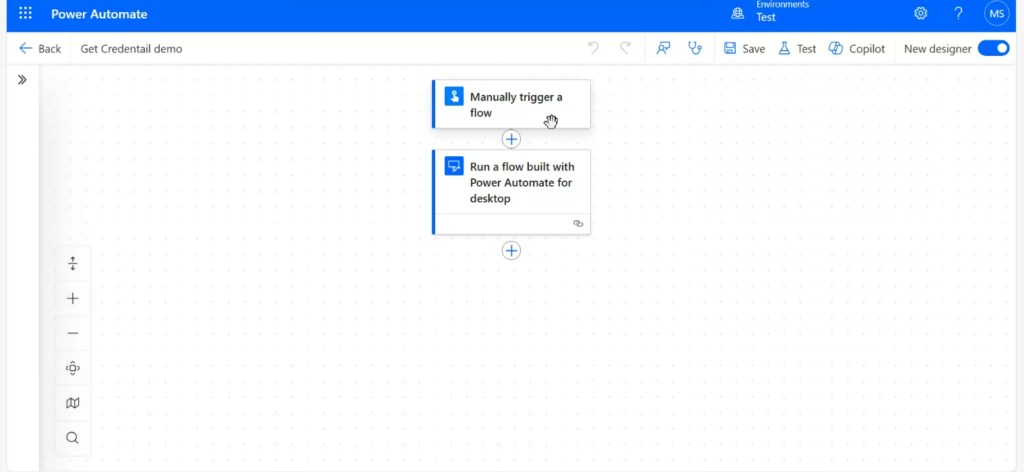1024x472 pixels.
Task: Open the app launcher waffle icon
Action: click(25, 14)
